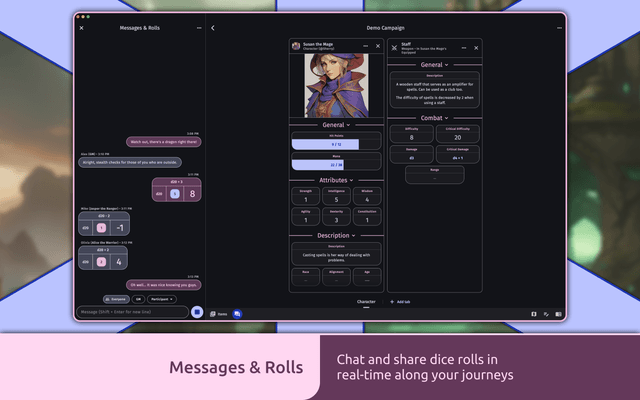Open the chat messages icon in bottom bar
Viewport: 640px width, 400px height.
coord(237,313)
